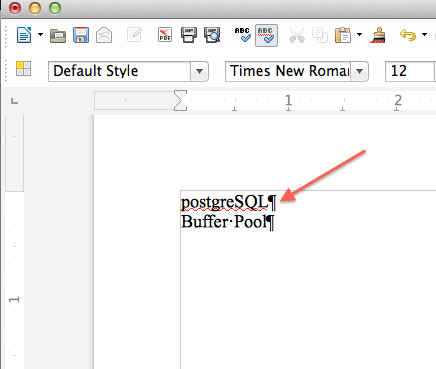Click the Open file folder icon
Screen dimensions: 436x369
click(58, 36)
